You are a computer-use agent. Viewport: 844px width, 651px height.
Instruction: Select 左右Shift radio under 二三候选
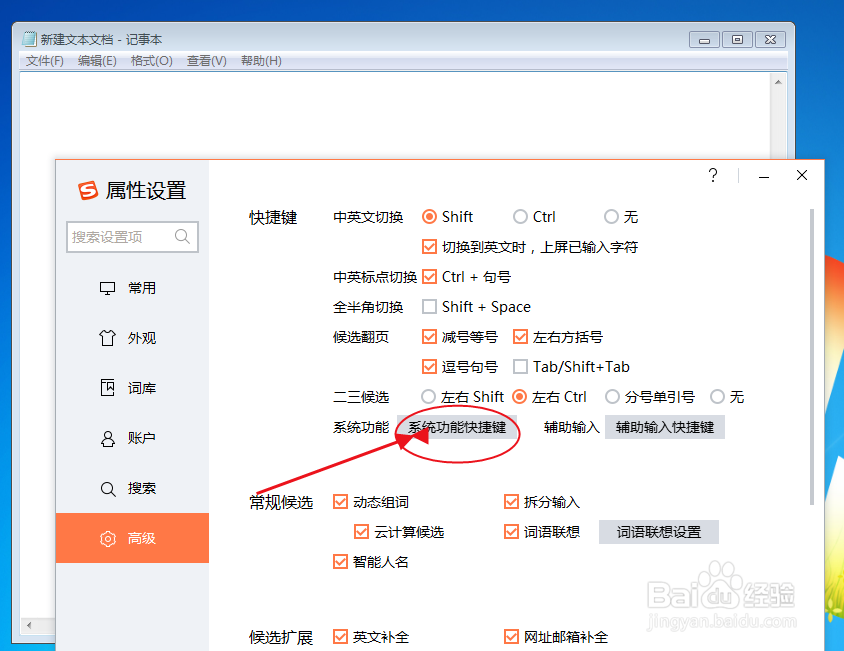coord(430,396)
